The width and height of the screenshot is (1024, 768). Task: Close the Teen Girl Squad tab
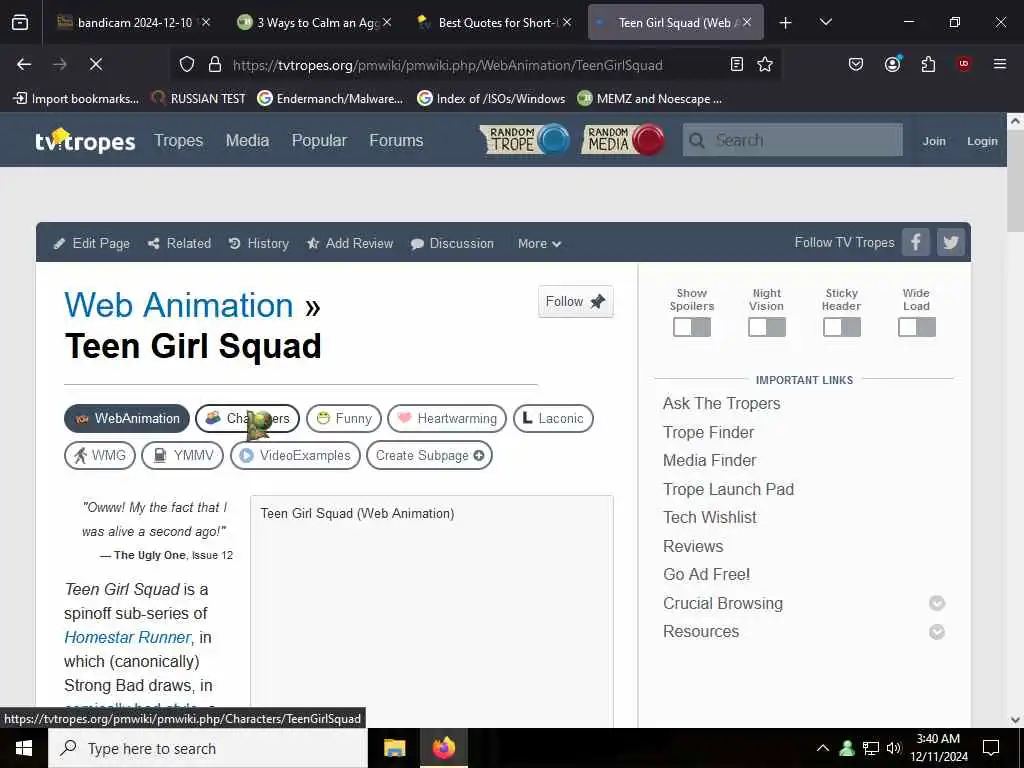746,22
